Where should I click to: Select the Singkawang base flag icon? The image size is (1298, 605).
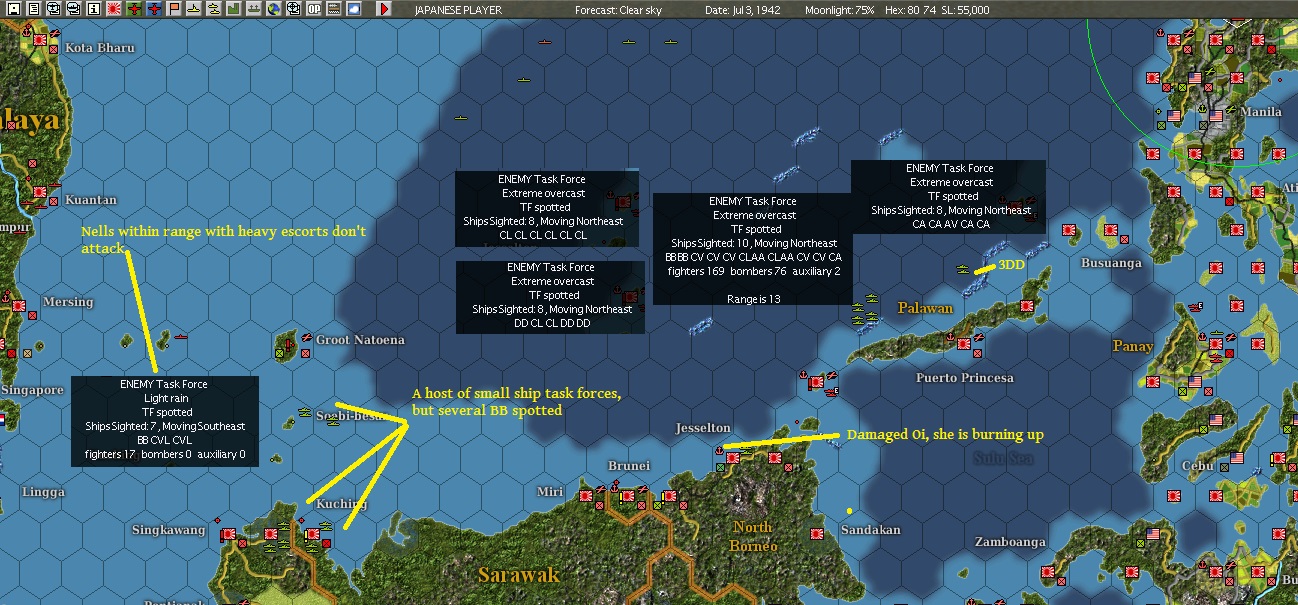point(227,534)
